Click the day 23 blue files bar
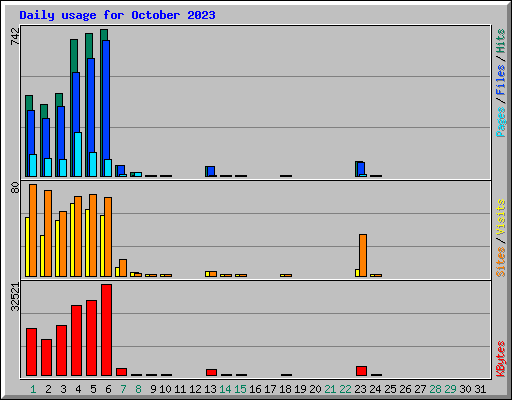 click(x=361, y=168)
